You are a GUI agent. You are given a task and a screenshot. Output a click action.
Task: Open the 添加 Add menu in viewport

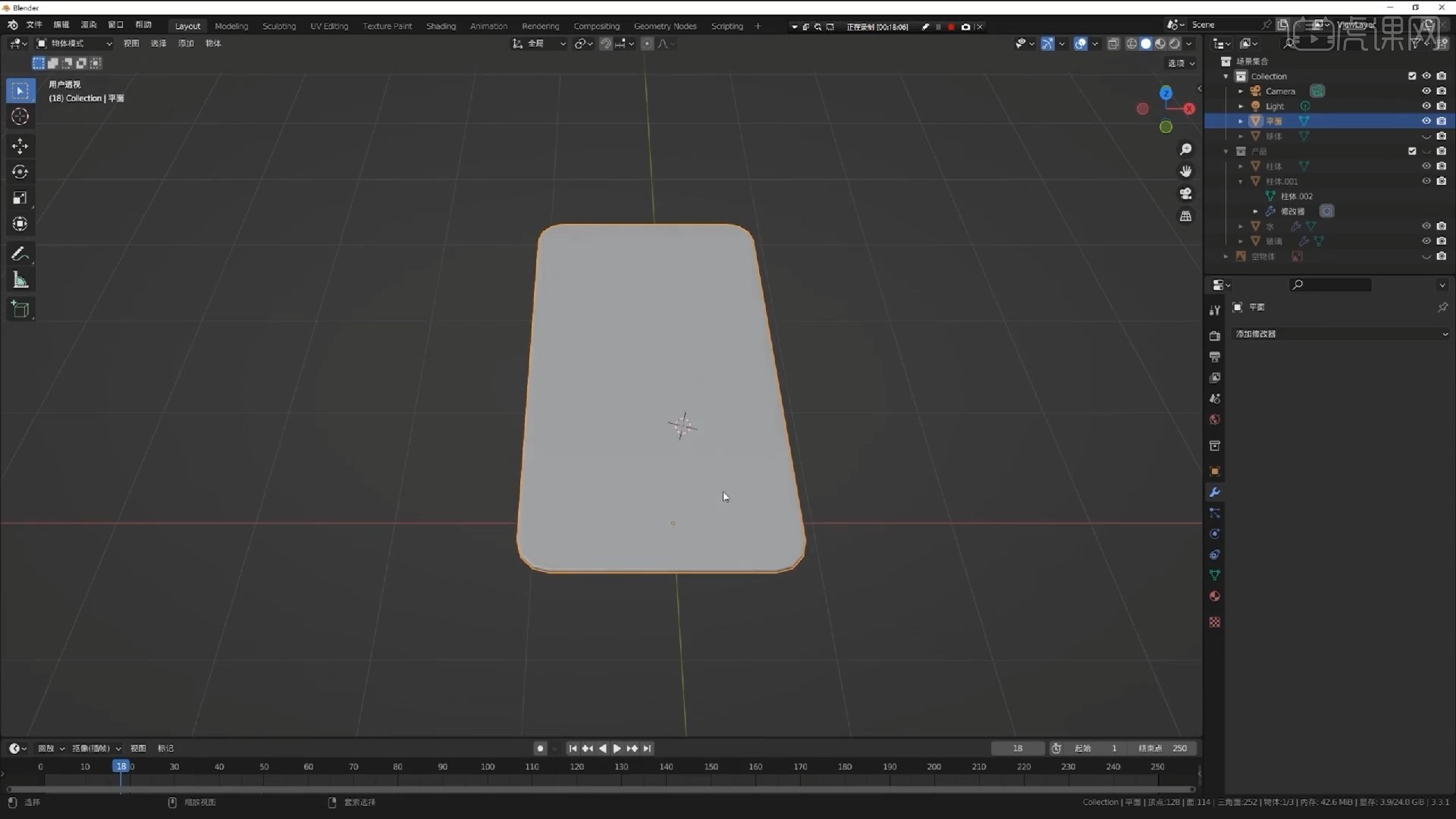point(186,44)
